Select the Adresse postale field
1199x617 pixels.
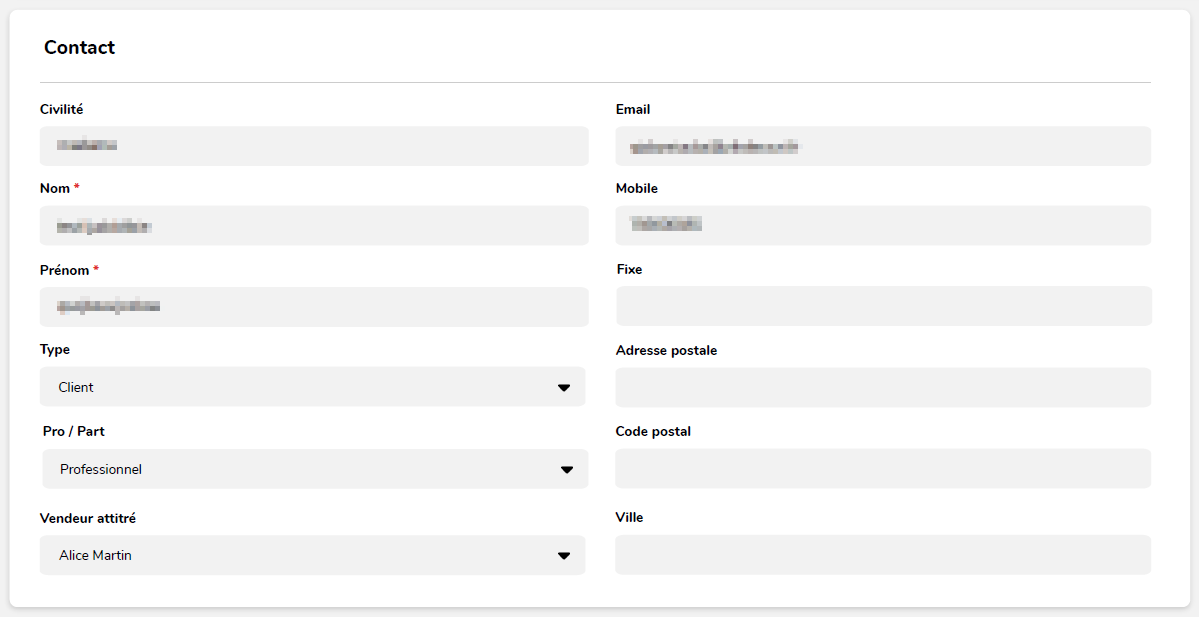(x=883, y=387)
